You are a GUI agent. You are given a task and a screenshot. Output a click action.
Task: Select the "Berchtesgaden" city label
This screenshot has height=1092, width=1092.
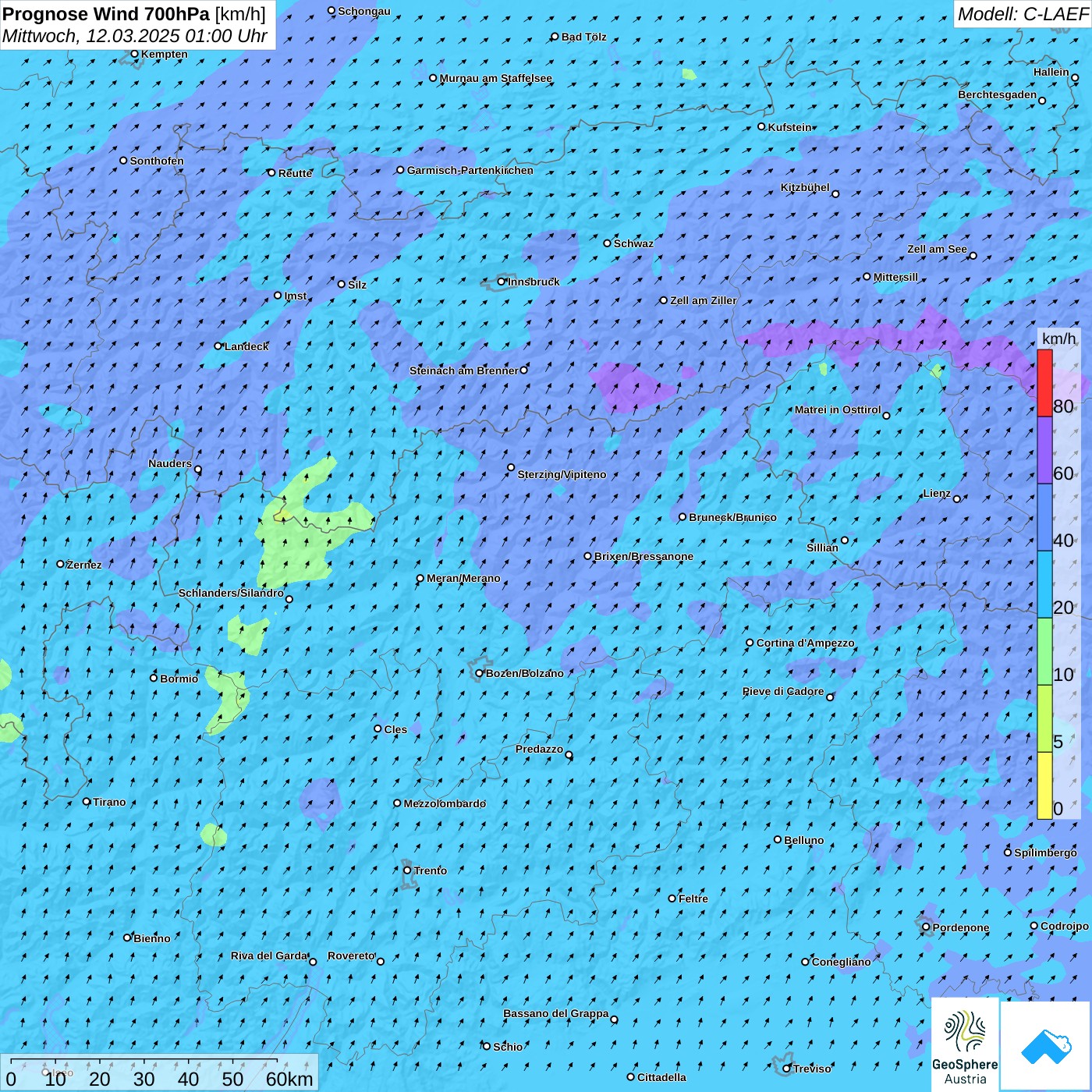pos(998,94)
